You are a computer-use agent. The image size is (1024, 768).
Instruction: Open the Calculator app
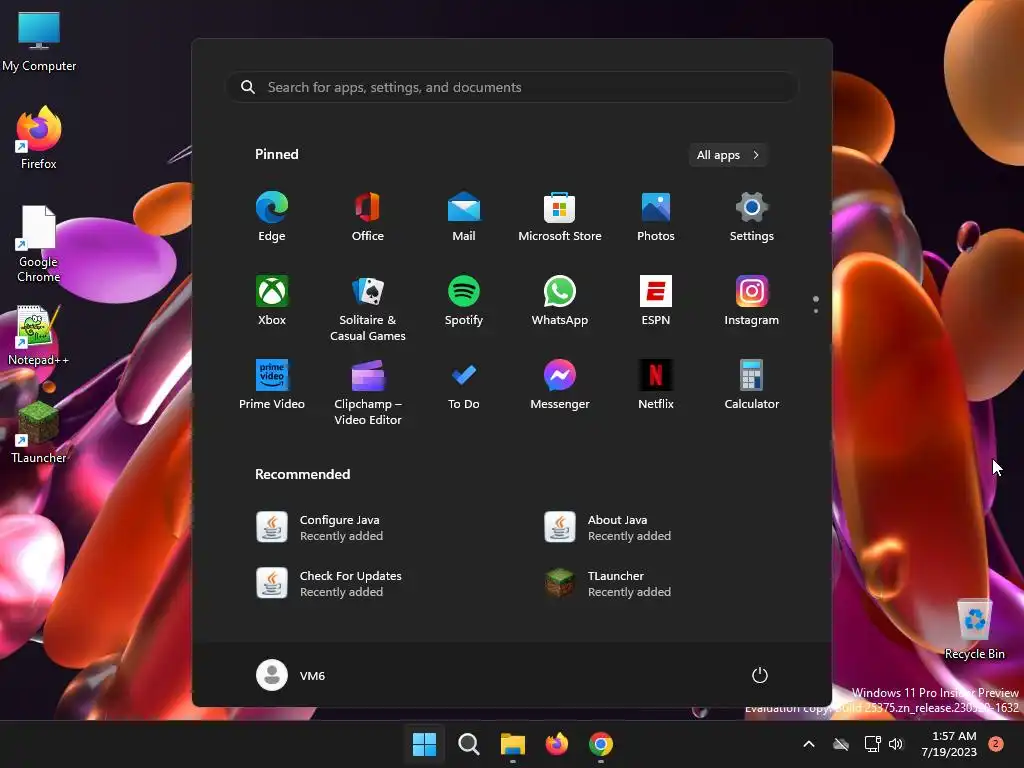click(752, 385)
